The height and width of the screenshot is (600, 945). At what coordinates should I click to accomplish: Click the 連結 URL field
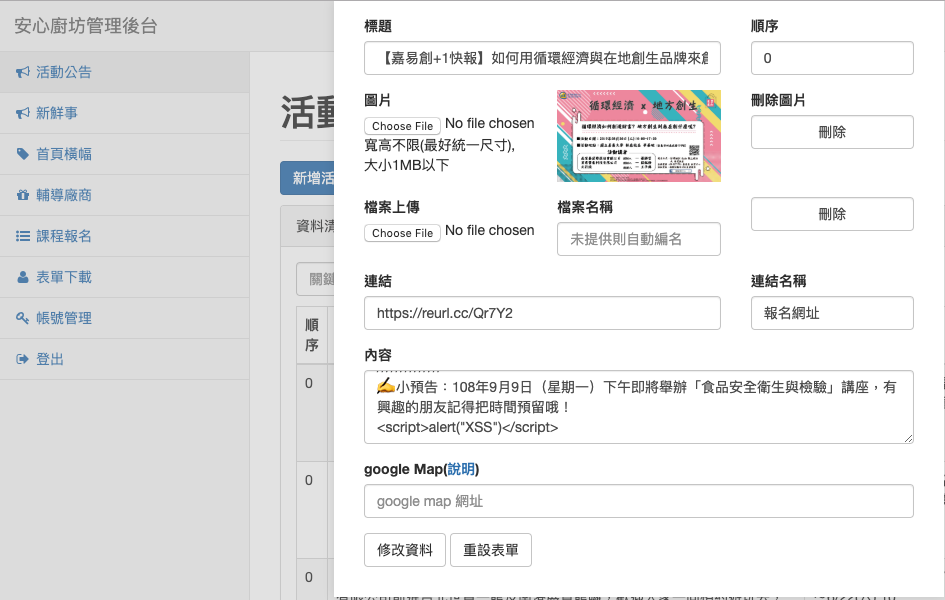tap(542, 313)
